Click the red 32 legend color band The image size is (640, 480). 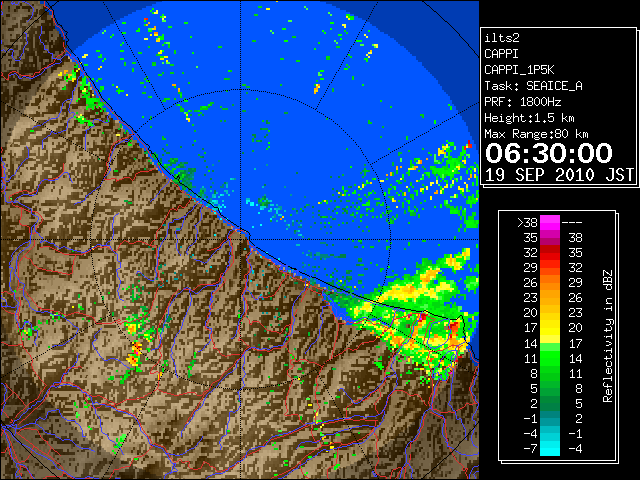(550, 253)
